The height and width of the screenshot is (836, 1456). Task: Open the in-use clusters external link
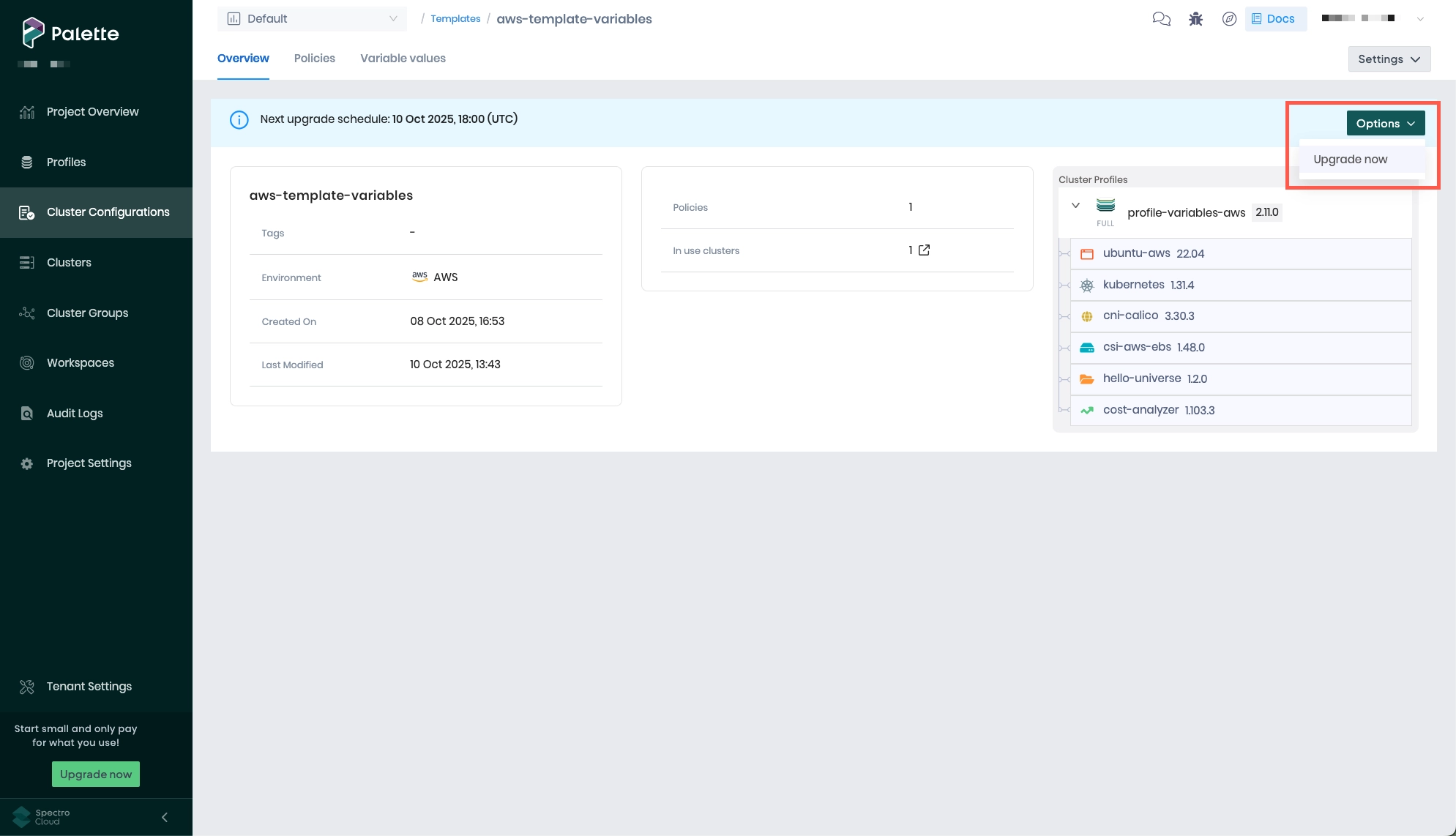923,250
